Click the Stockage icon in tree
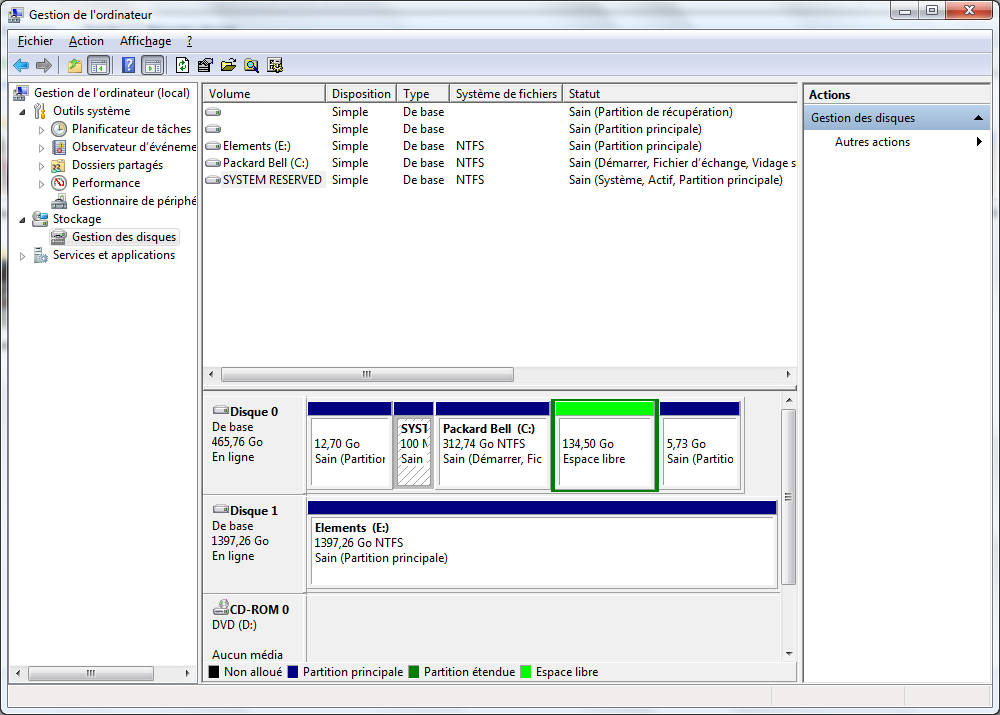The width and height of the screenshot is (1000, 715). click(40, 219)
